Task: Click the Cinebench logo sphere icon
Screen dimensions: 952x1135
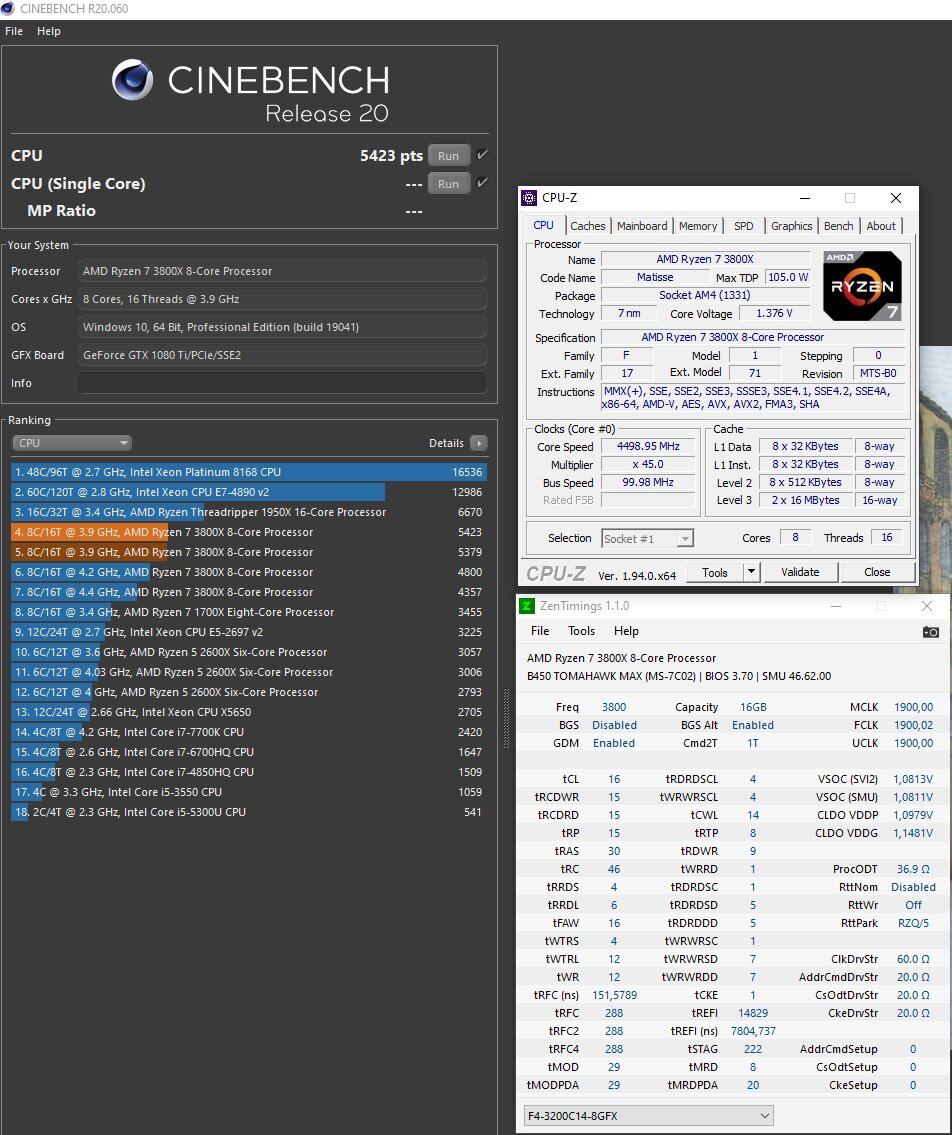Action: coord(132,80)
